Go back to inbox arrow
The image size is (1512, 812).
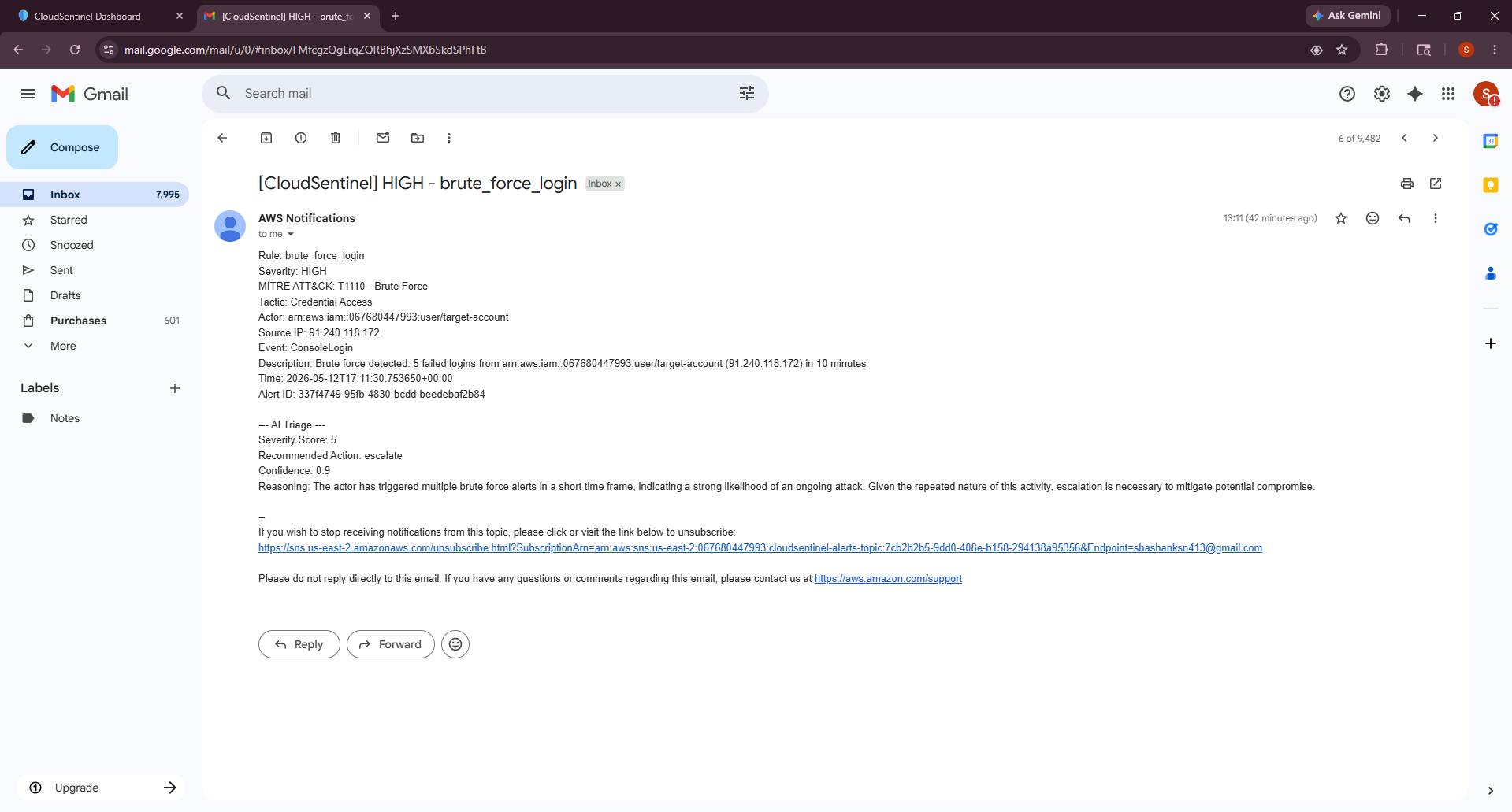[x=222, y=138]
